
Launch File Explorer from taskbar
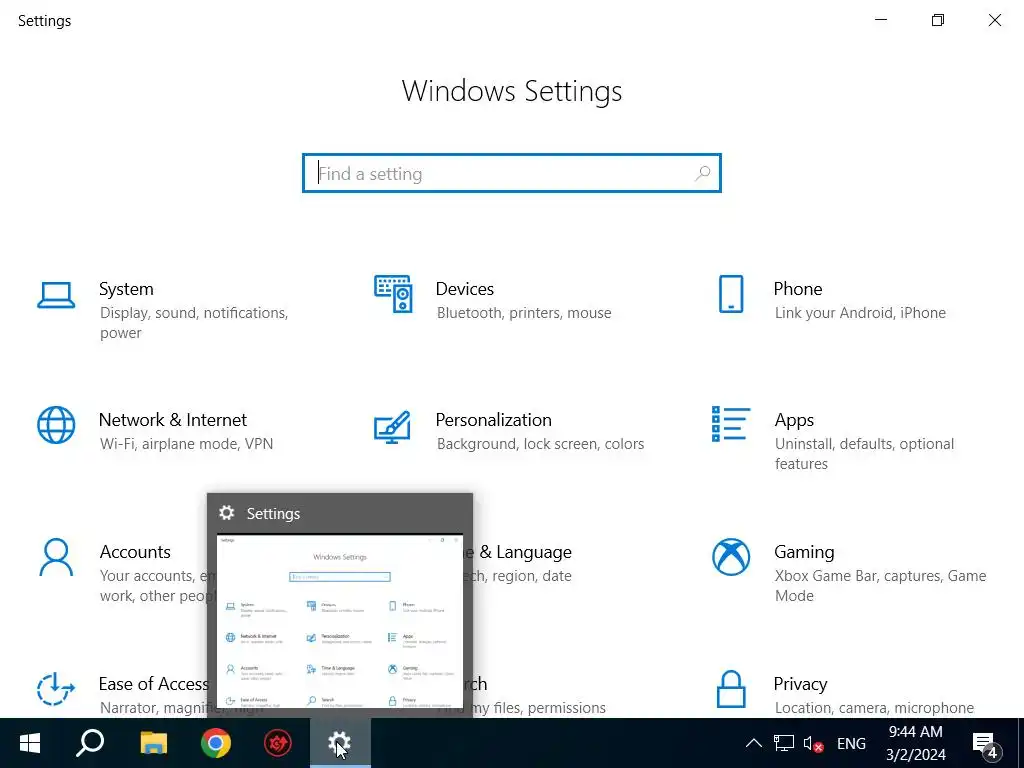[153, 743]
